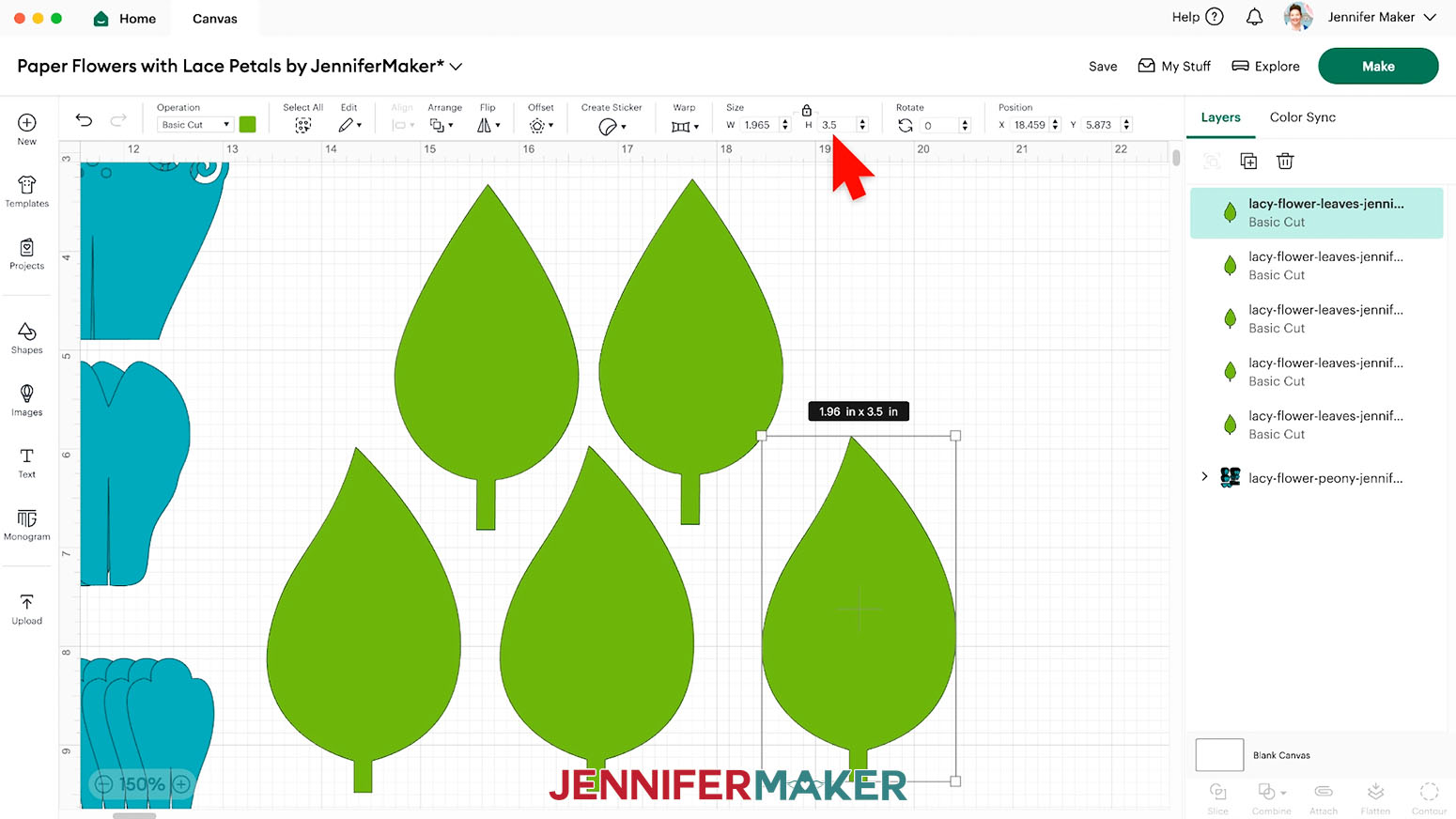Switch to the Color Sync tab

(1302, 117)
